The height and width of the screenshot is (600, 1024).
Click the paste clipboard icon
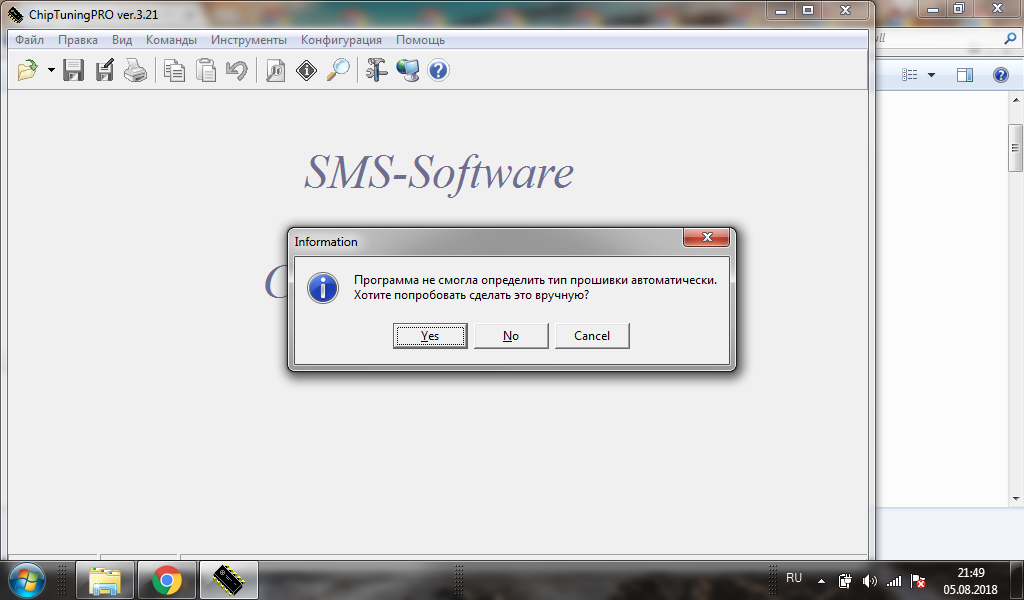coord(206,71)
